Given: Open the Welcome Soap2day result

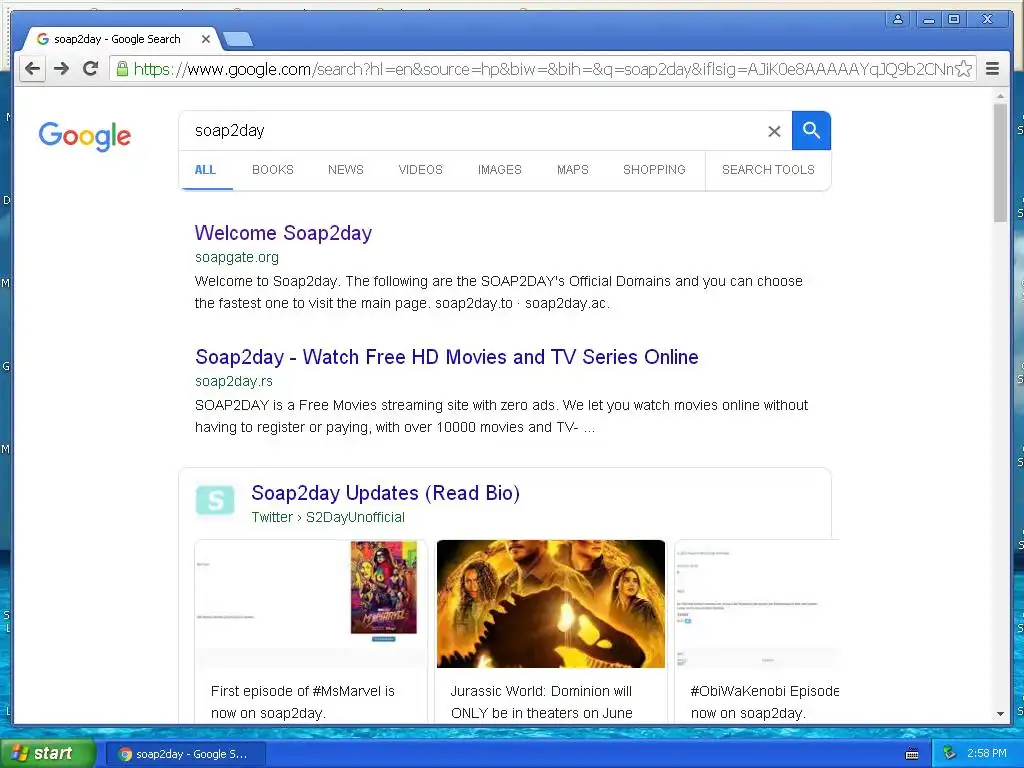Looking at the screenshot, I should [x=283, y=233].
